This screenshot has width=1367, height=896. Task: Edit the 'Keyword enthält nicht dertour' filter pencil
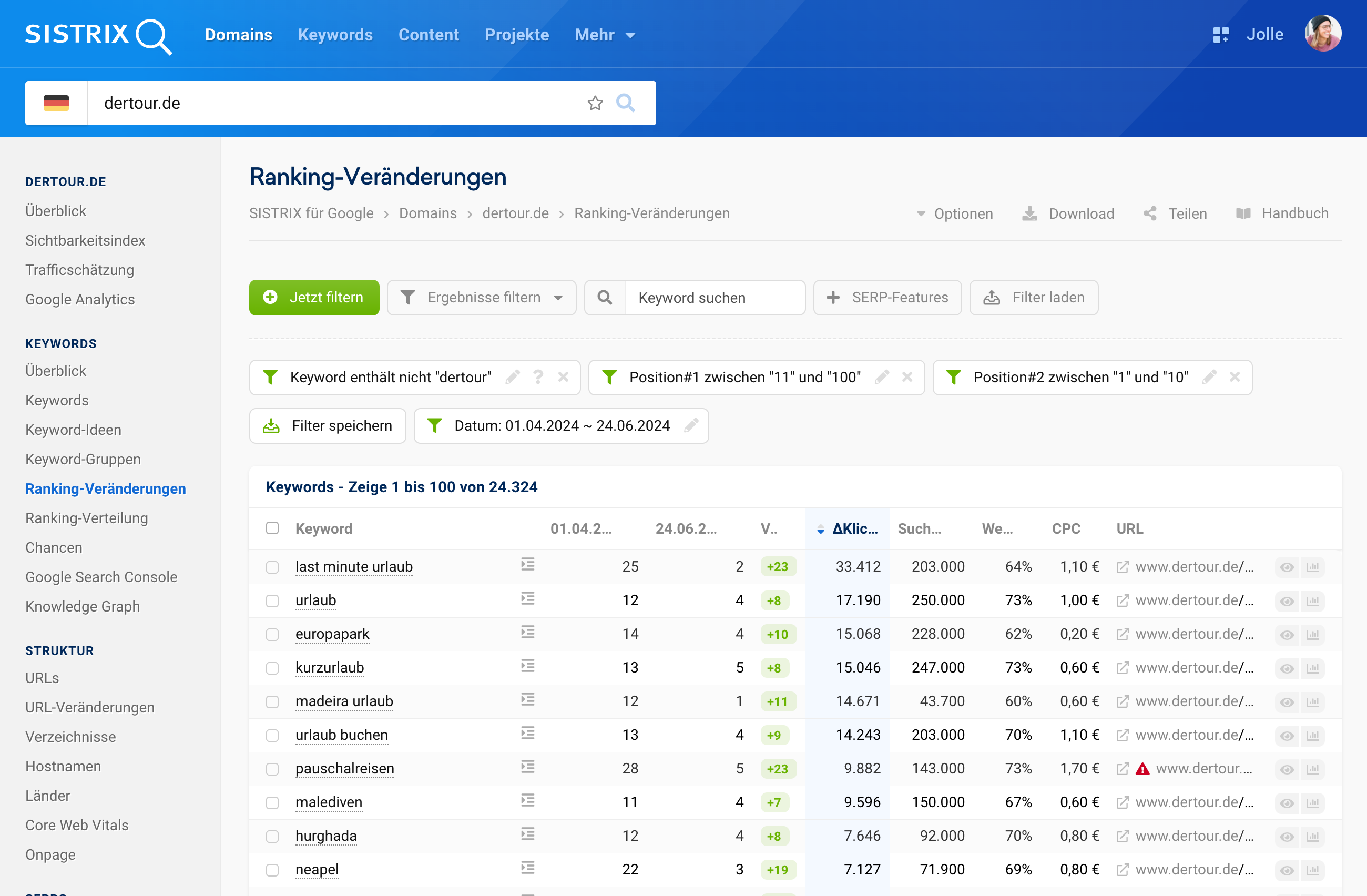click(x=513, y=378)
